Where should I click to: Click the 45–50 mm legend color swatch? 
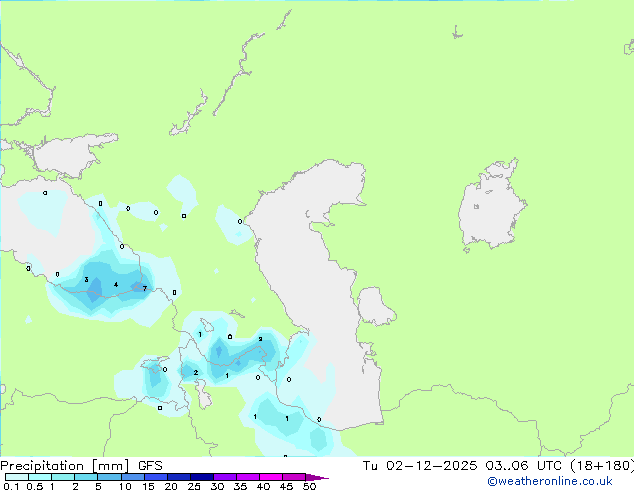tap(294, 477)
